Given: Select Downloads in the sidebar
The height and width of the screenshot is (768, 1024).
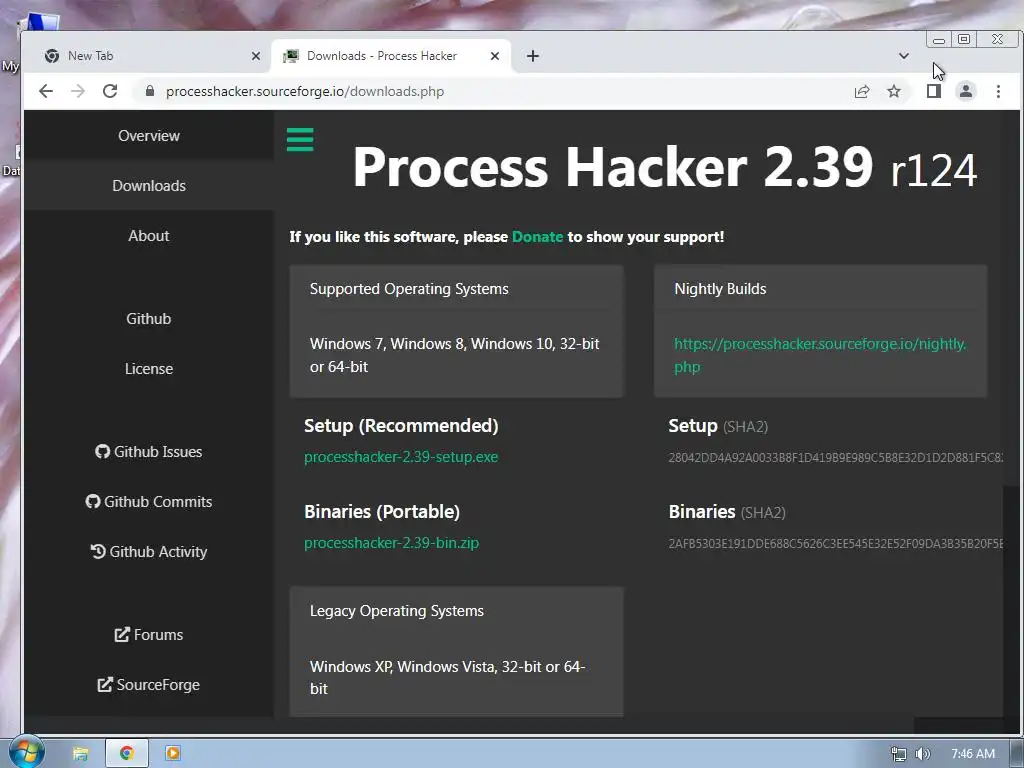Looking at the screenshot, I should (x=149, y=185).
